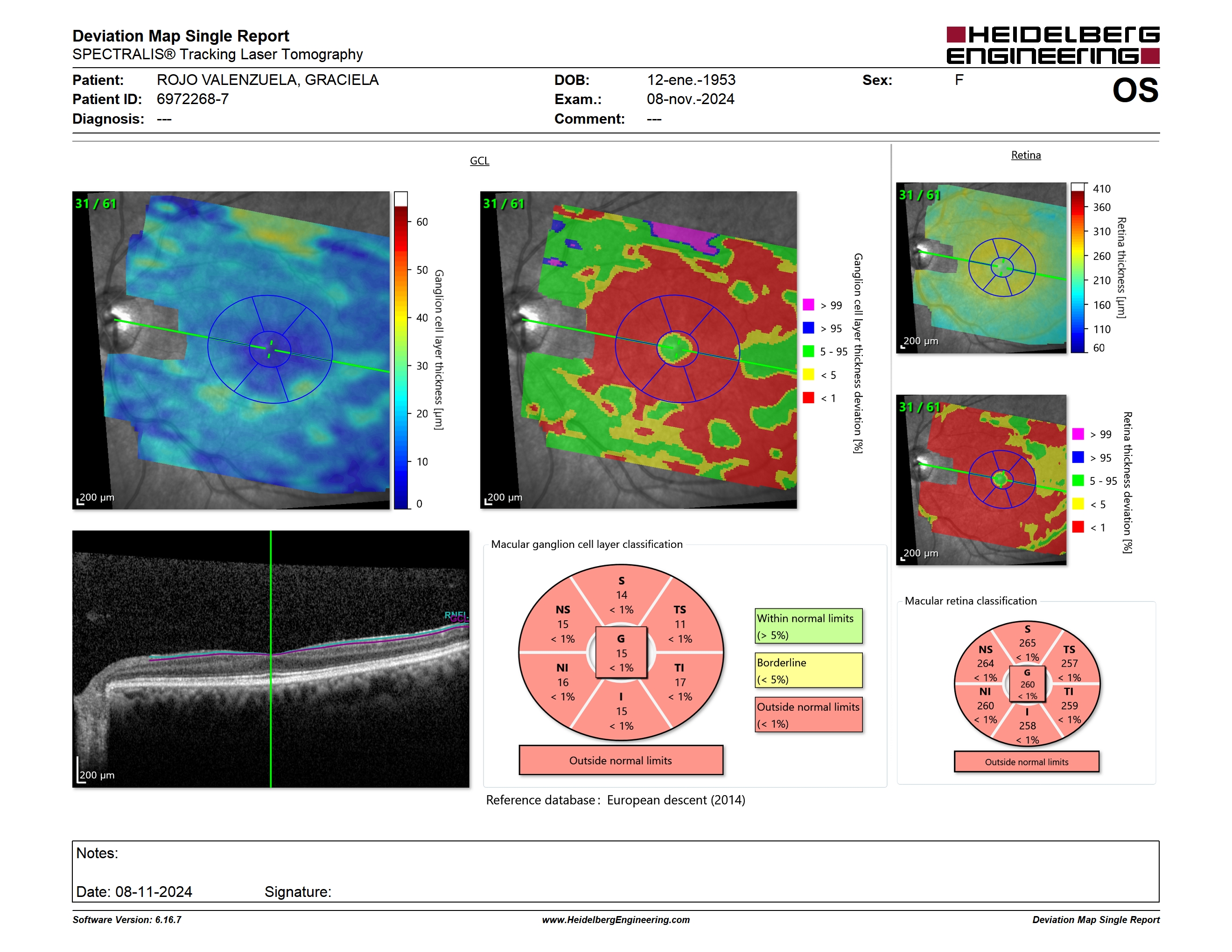This screenshot has width=1232, height=952.
Task: Click Date: 08-11-2024 in notes box
Action: pyautogui.click(x=134, y=892)
